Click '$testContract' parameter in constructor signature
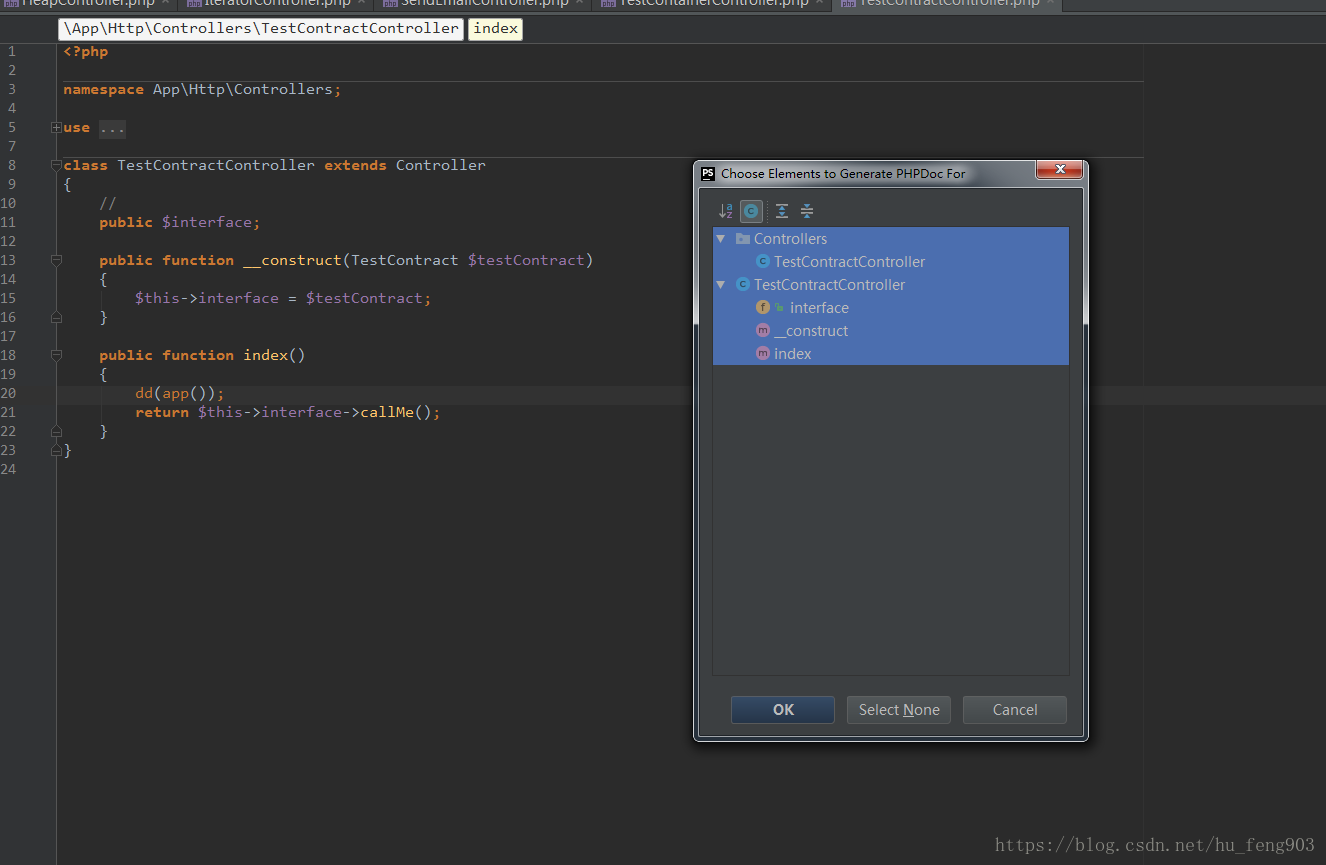Viewport: 1326px width, 865px height. [x=526, y=260]
